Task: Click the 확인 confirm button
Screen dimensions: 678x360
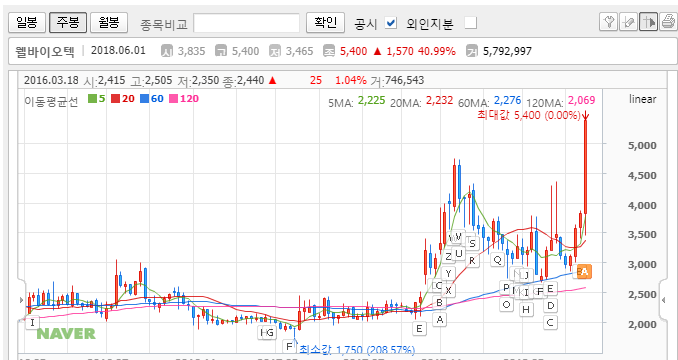Action: [x=325, y=22]
